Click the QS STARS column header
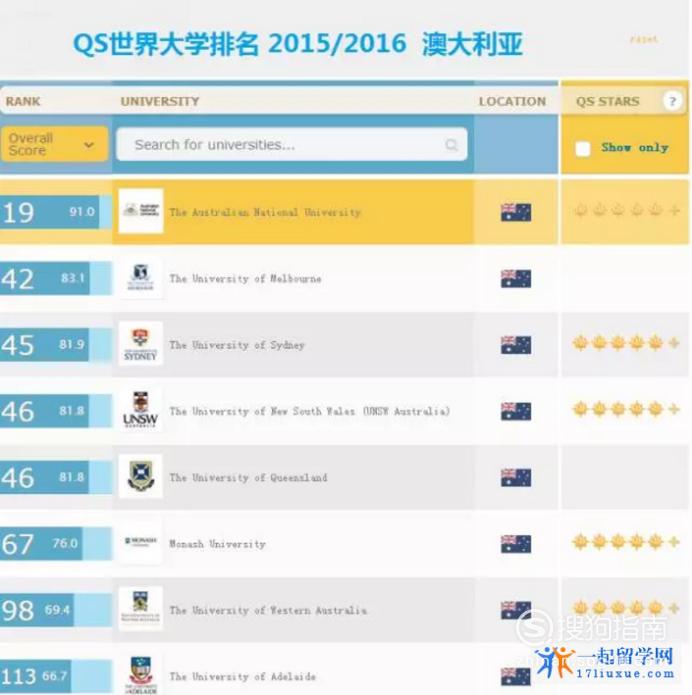 point(608,101)
